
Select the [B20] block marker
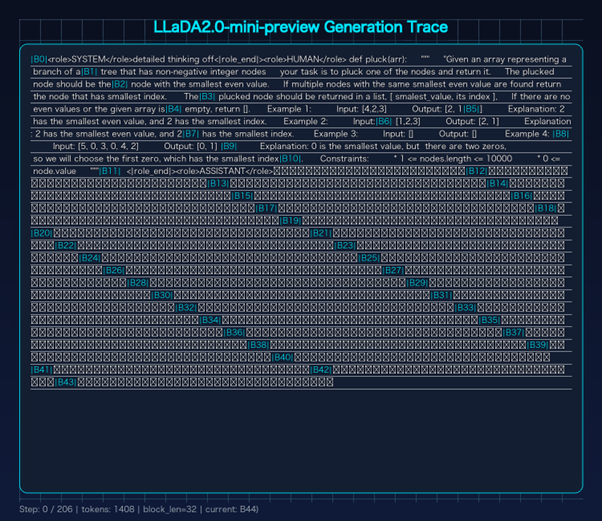pyautogui.click(x=42, y=233)
